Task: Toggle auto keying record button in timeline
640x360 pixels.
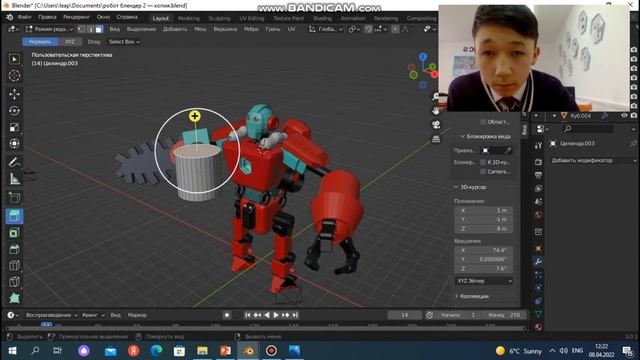Action: point(227,315)
